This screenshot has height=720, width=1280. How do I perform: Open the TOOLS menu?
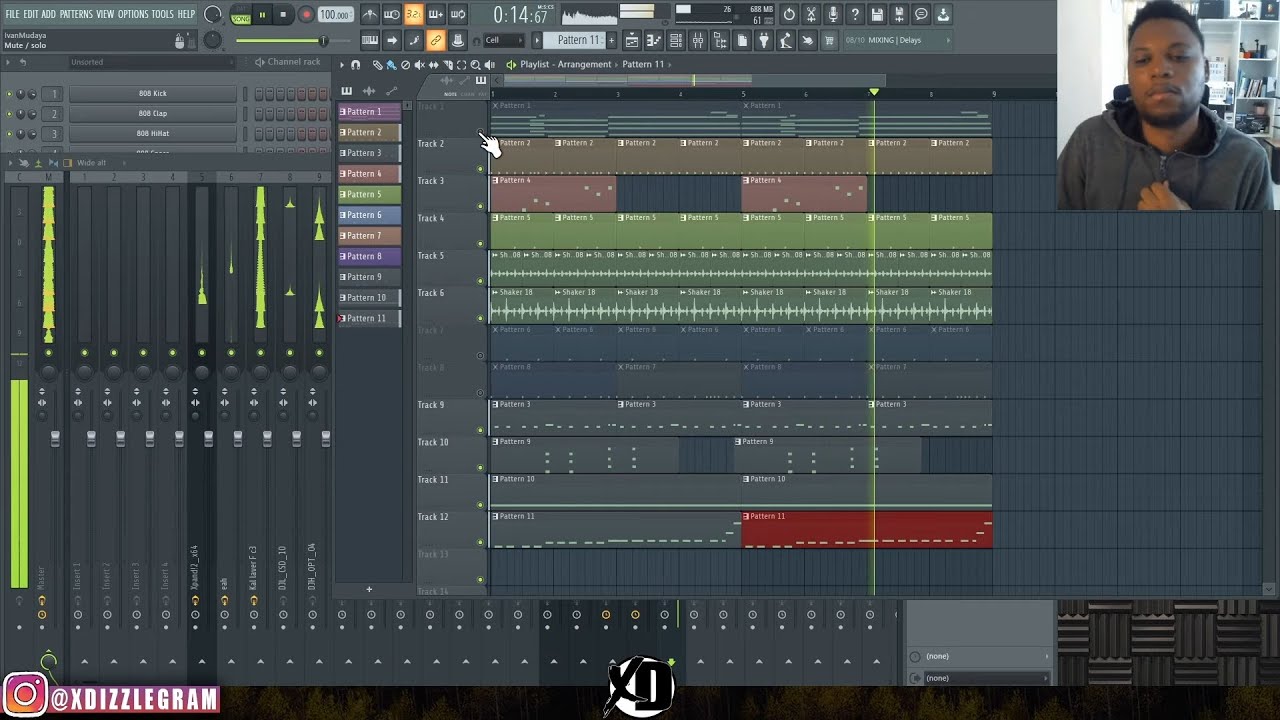(163, 14)
